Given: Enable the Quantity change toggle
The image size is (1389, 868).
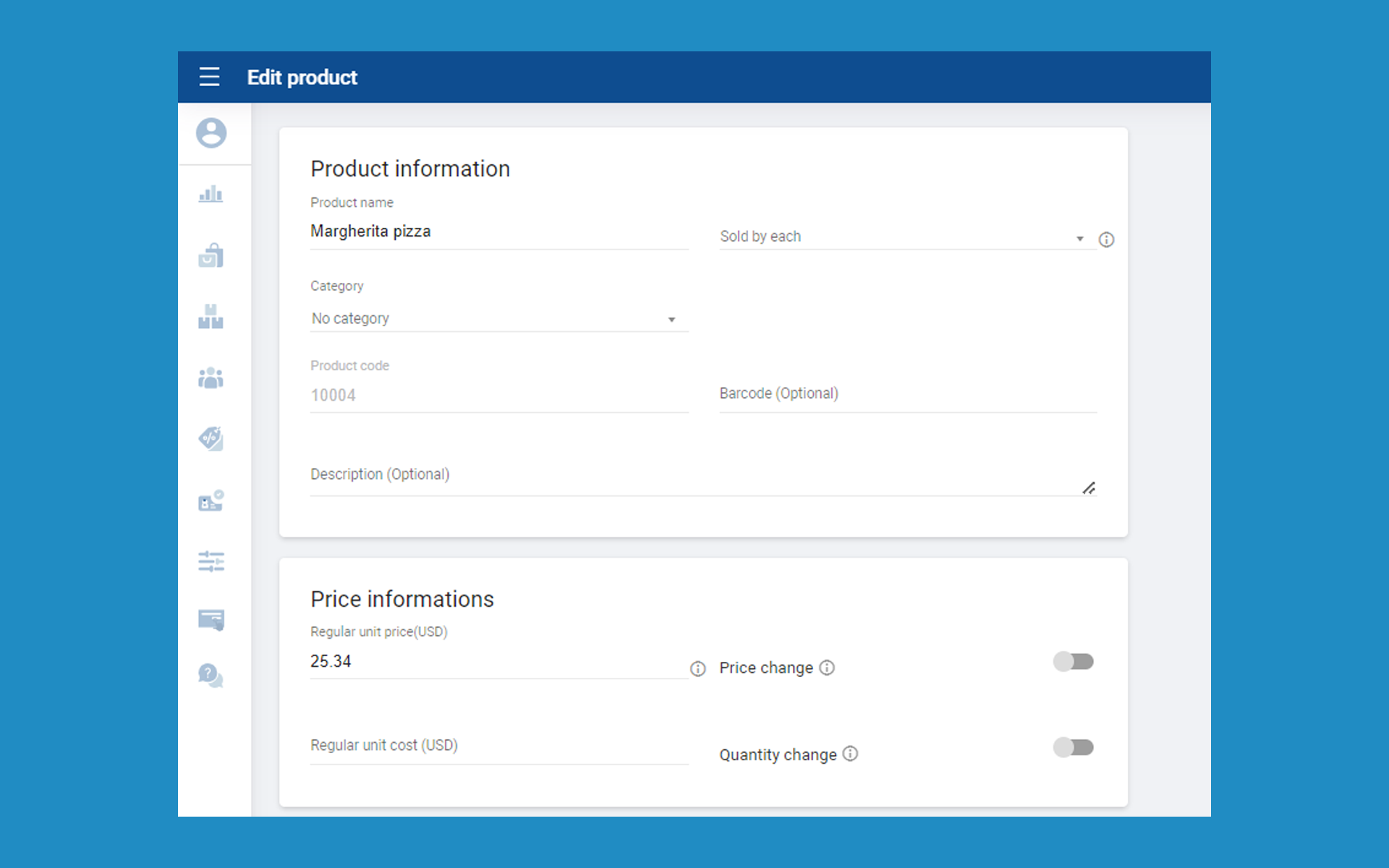Looking at the screenshot, I should (x=1073, y=747).
